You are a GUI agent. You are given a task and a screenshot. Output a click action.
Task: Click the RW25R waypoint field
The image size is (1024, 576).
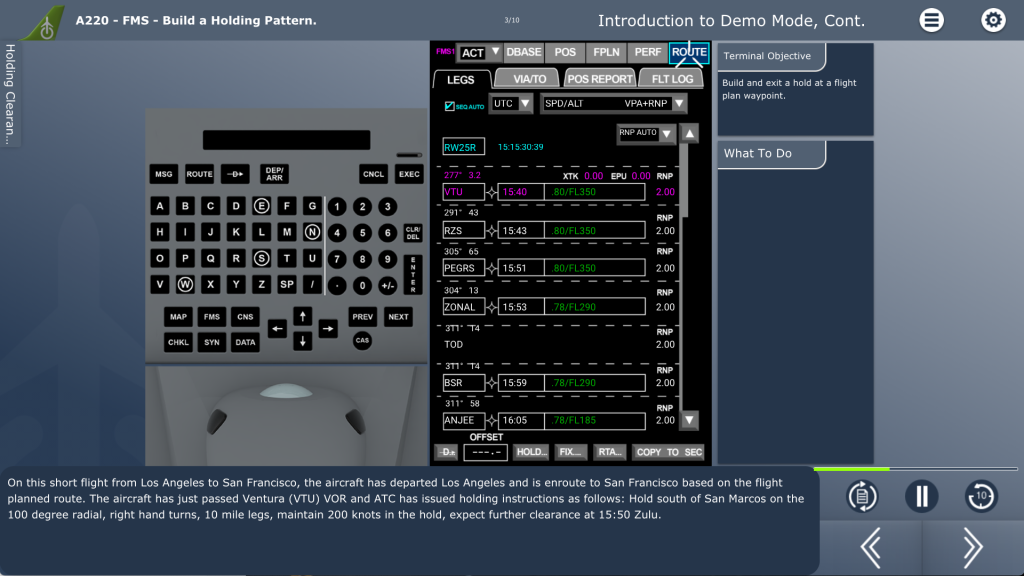(x=463, y=147)
